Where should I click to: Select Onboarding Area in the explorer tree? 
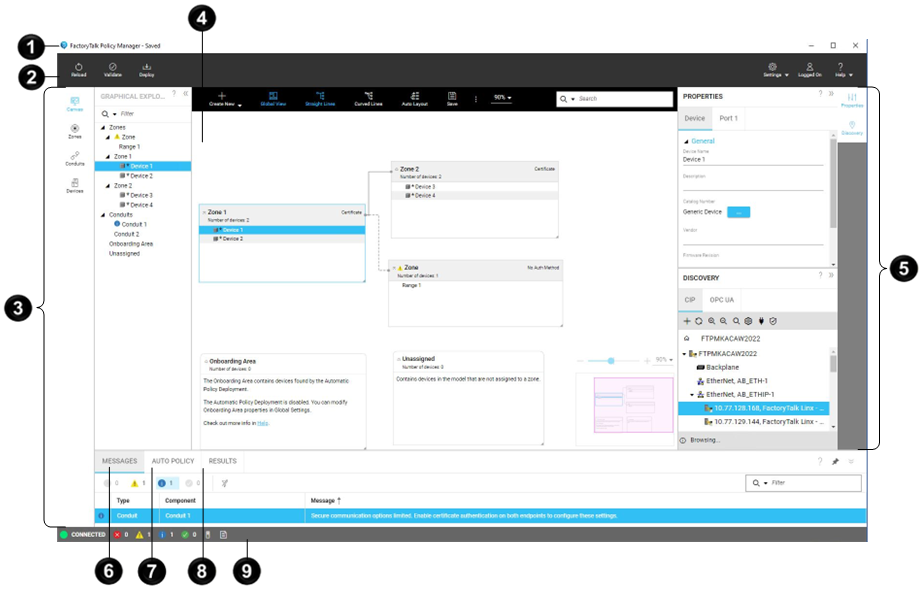tap(131, 244)
